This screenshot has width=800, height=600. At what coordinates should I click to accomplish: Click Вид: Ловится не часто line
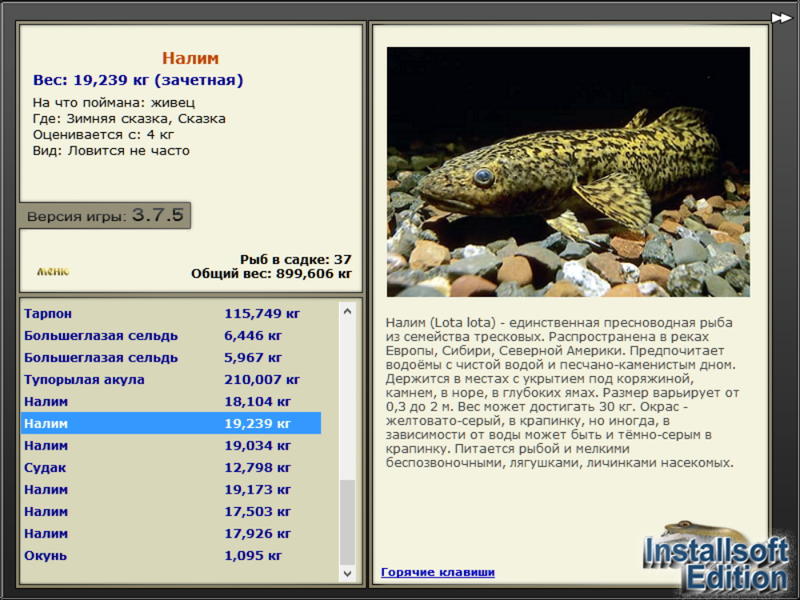[x=111, y=151]
